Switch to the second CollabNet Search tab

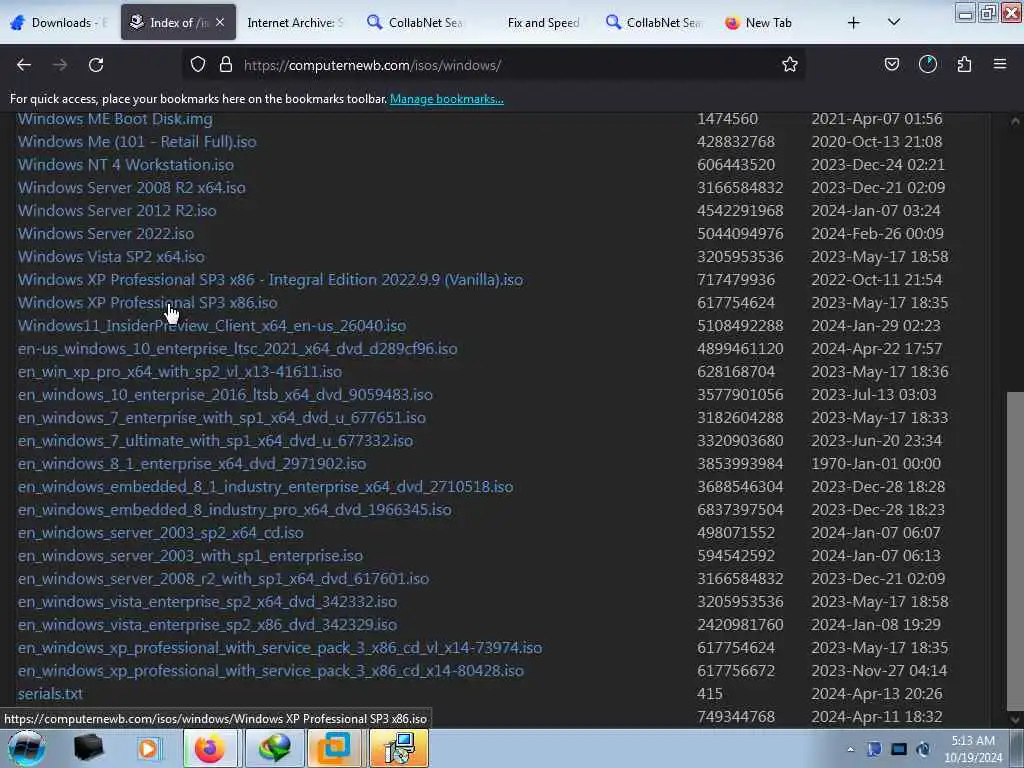pos(653,23)
